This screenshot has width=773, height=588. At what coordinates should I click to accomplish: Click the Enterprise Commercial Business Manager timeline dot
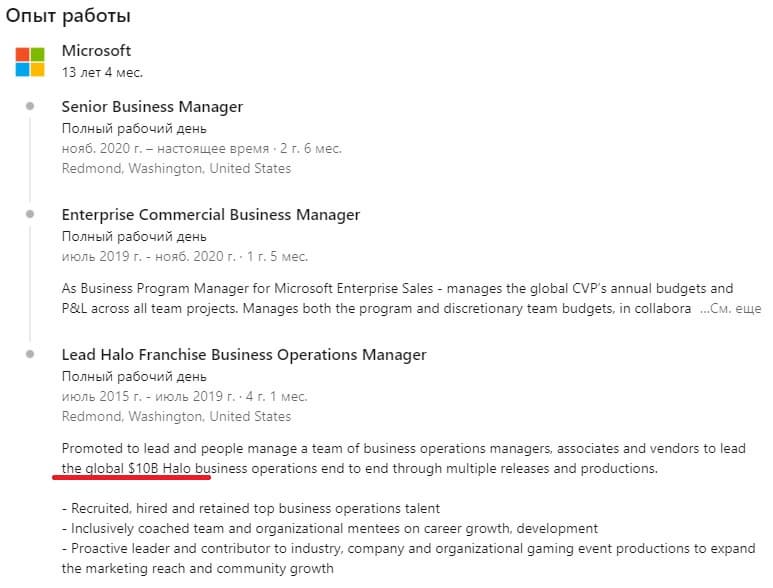point(31,214)
